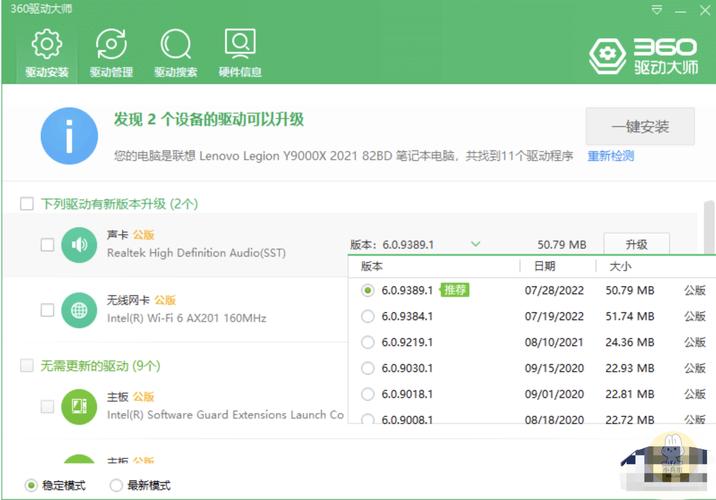This screenshot has width=716, height=500.
Task: Open the 驱动搜索 magnifier icon
Action: [x=175, y=53]
